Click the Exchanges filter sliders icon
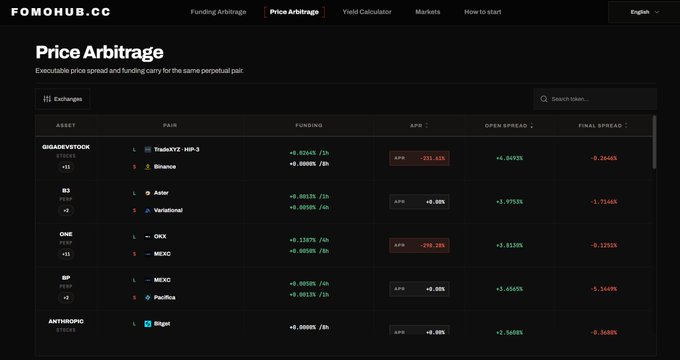This screenshot has height=360, width=680. tap(47, 99)
